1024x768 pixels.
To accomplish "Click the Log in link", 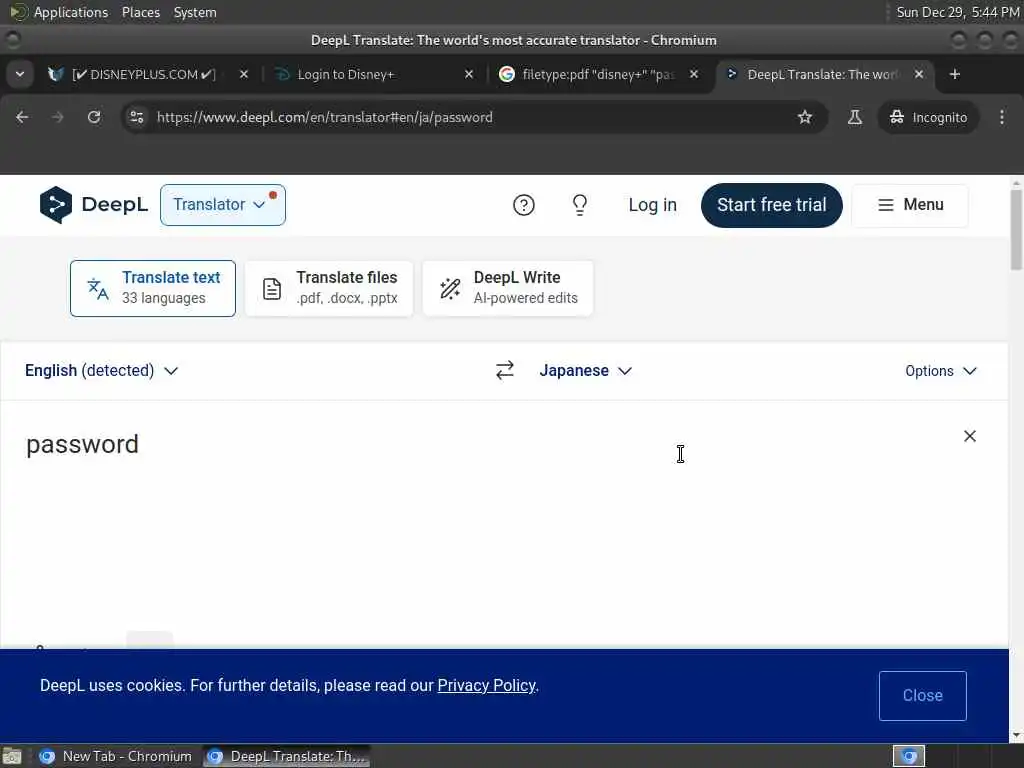I will (652, 205).
